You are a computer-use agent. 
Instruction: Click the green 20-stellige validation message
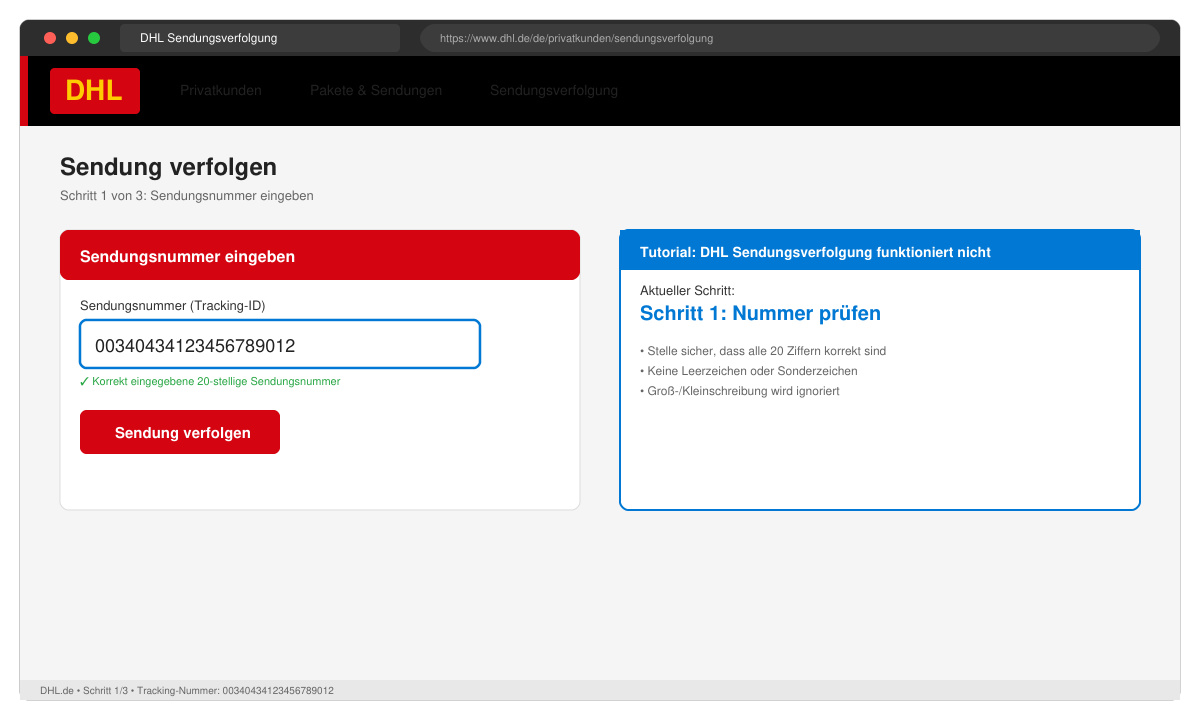(x=210, y=382)
